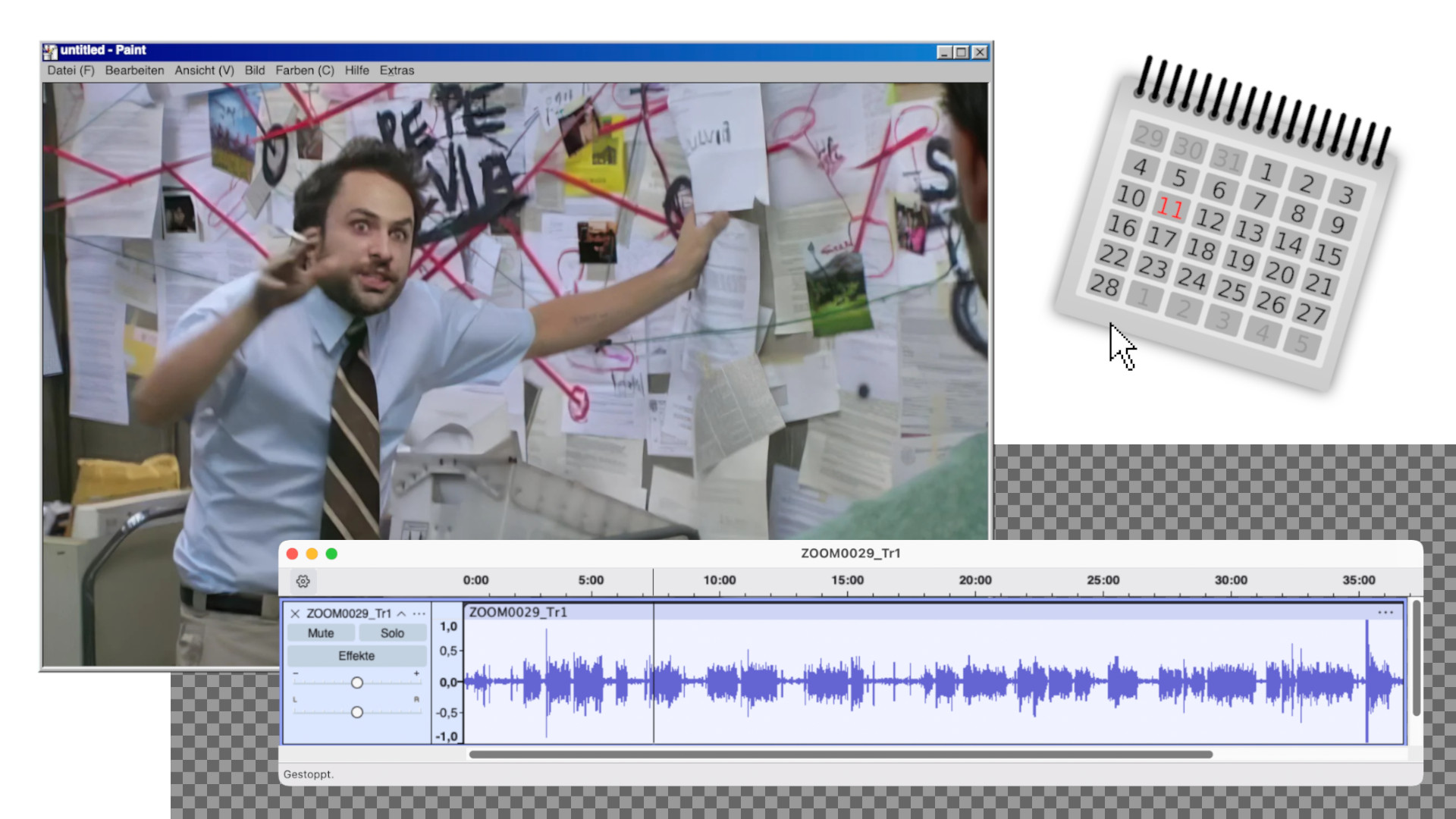Viewport: 1456px width, 819px height.
Task: Close track ZOOM0029_Tr1 with the X icon
Action: point(295,613)
